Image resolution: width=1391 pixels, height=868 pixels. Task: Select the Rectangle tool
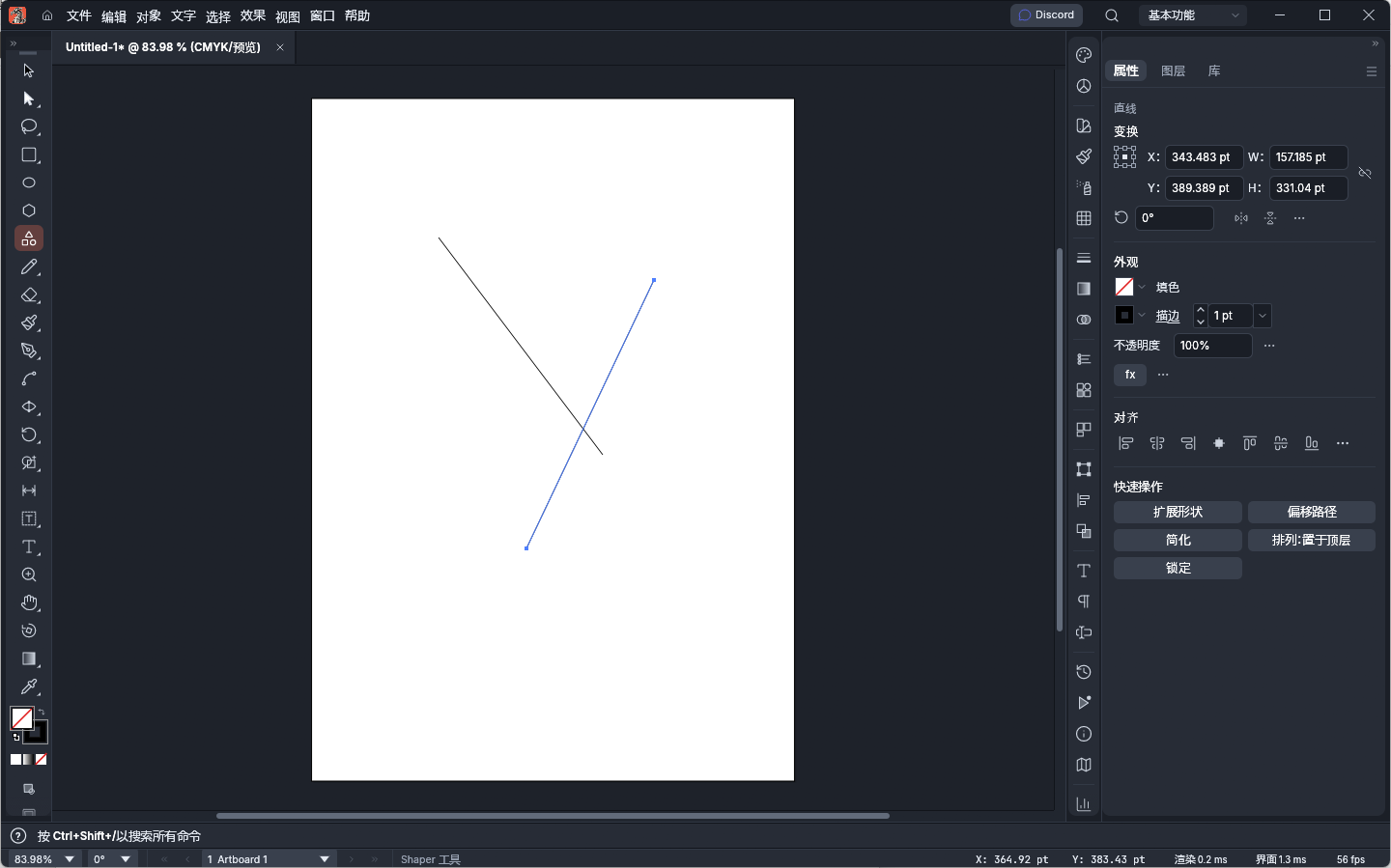(29, 154)
